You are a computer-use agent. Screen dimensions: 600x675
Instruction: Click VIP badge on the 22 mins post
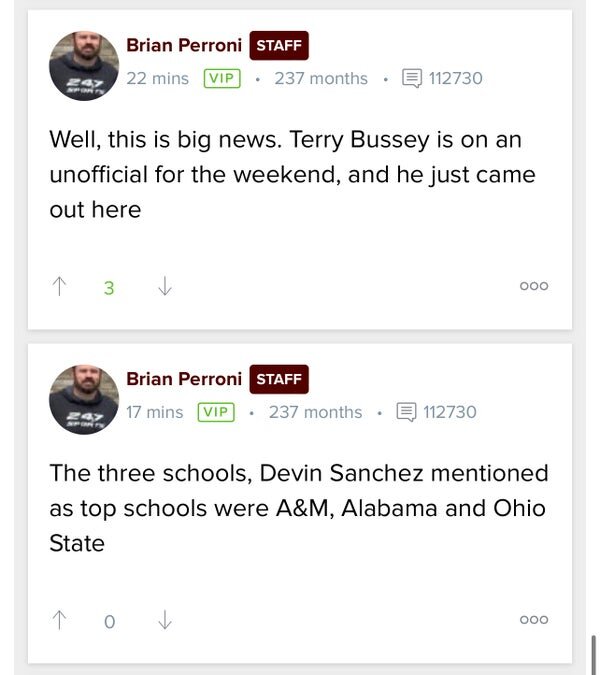point(222,78)
